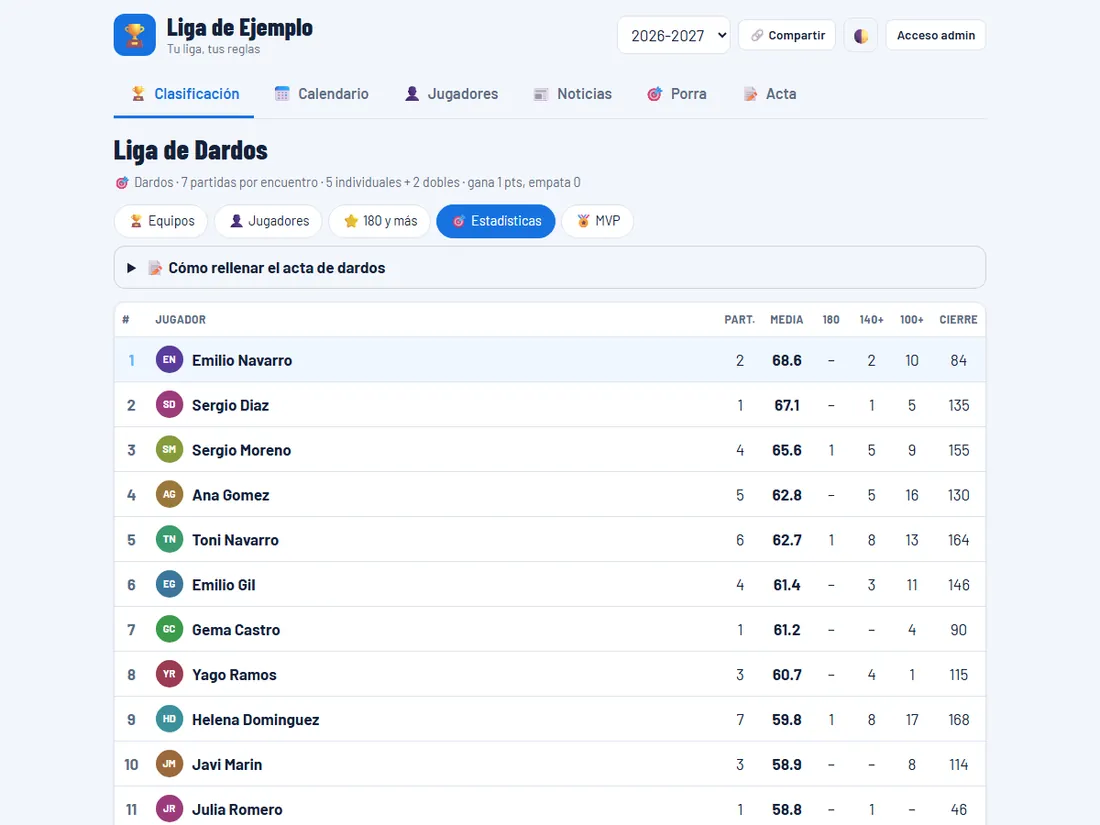This screenshot has width=1100, height=825.
Task: Switch to the Porra tab
Action: 676,94
